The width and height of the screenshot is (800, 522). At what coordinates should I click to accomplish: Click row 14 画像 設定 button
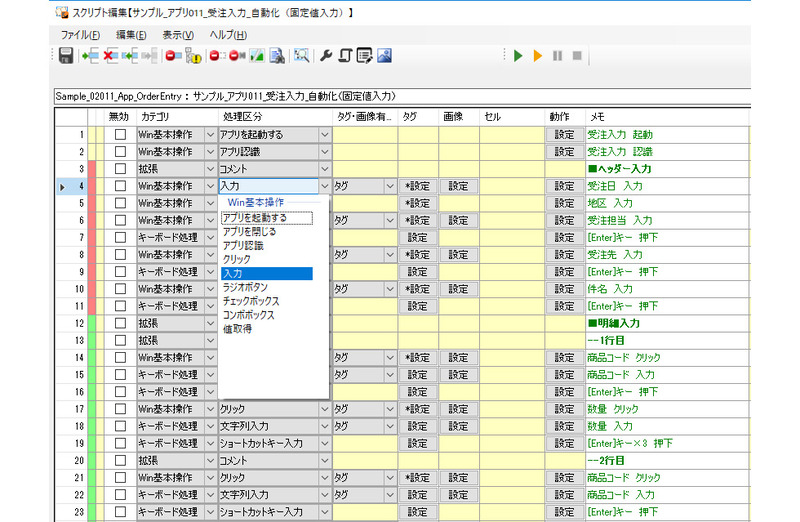(458, 358)
